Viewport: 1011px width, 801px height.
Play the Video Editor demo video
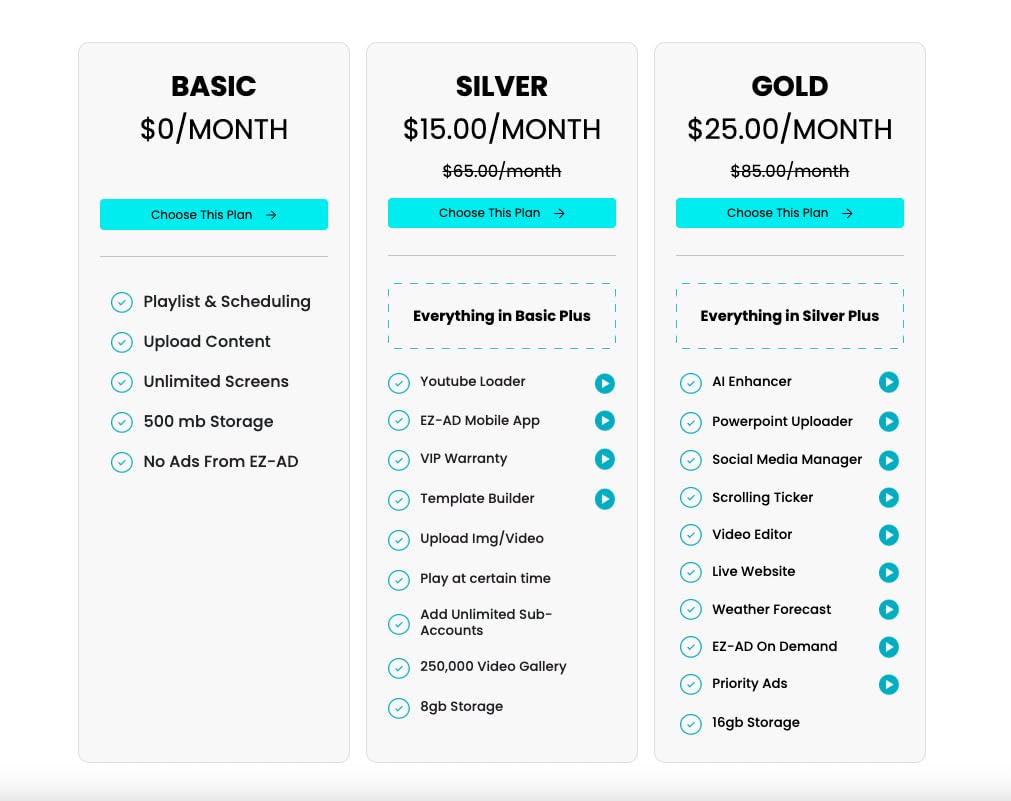click(x=888, y=535)
